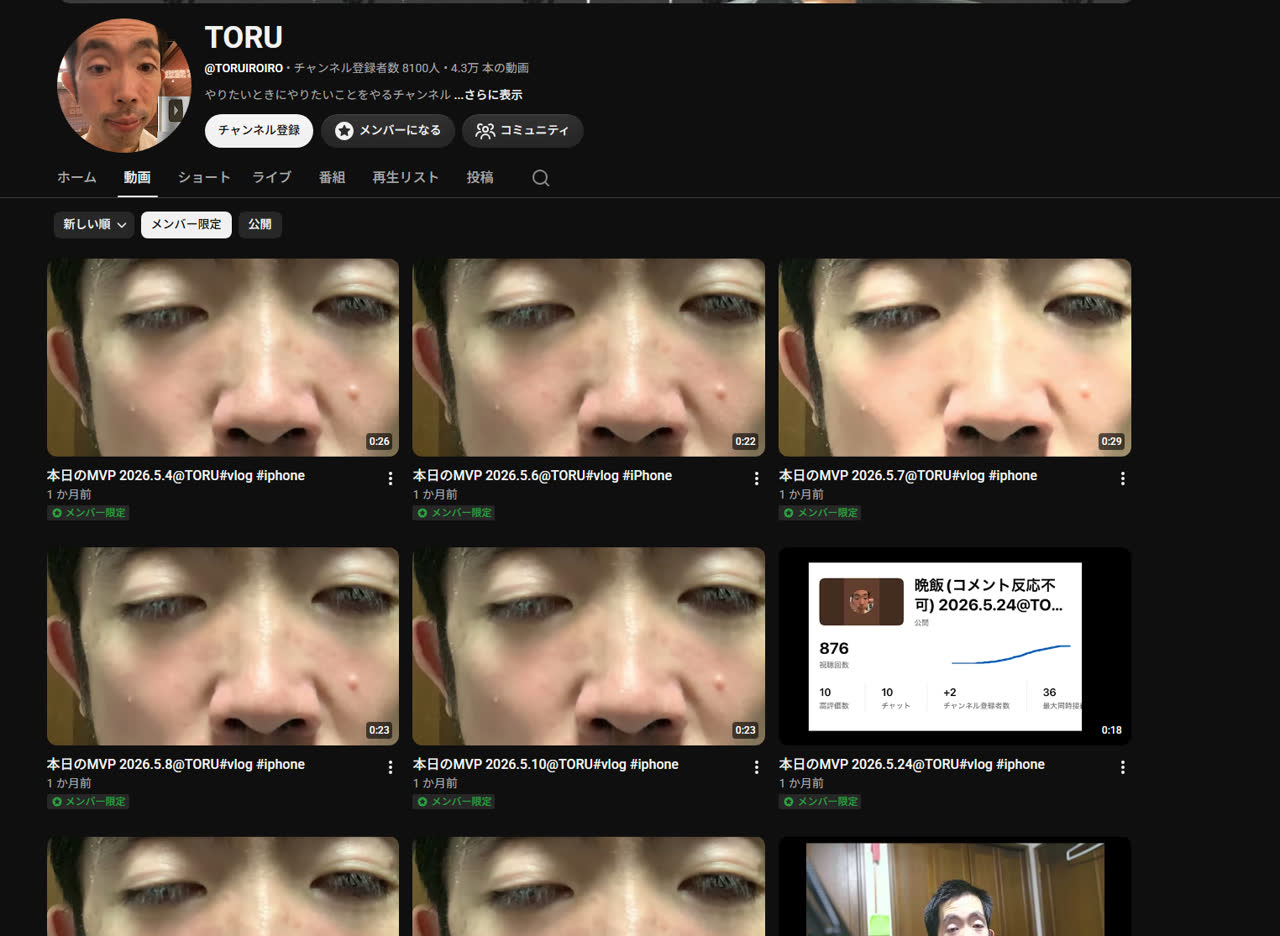The image size is (1280, 936).
Task: Open thumbnail of 本日のMVP 2026.5.7 video
Action: (x=955, y=358)
